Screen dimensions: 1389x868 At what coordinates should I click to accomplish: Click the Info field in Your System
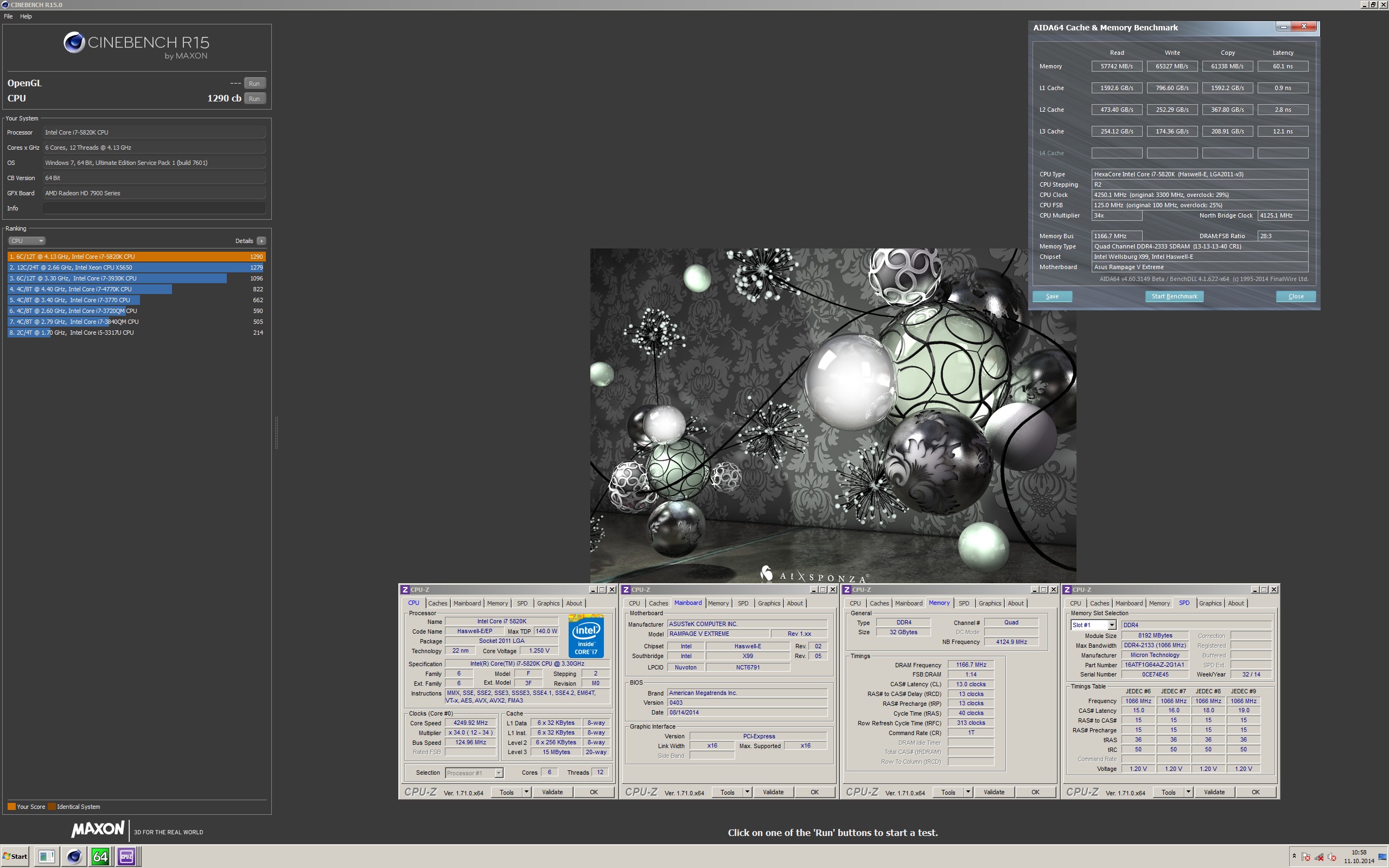click(x=154, y=208)
